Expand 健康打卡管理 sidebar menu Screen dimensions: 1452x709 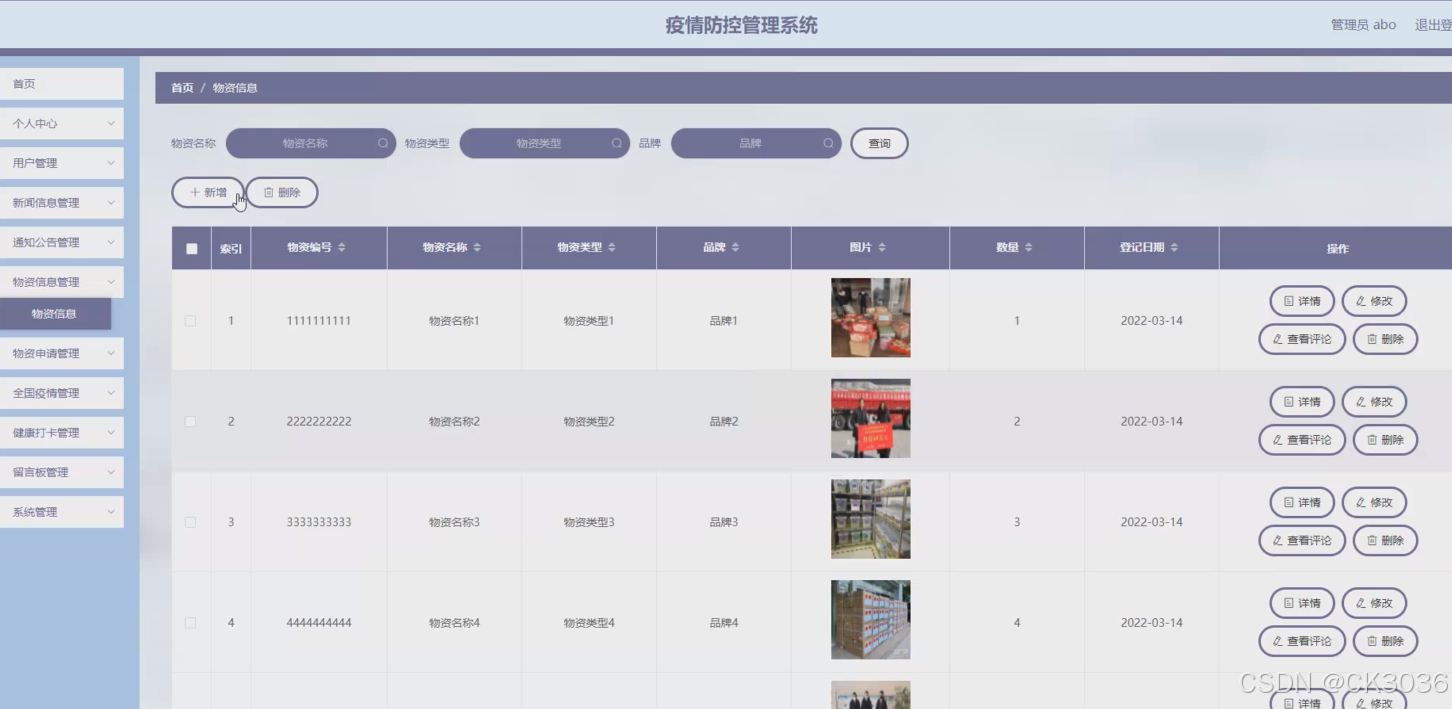tap(62, 433)
